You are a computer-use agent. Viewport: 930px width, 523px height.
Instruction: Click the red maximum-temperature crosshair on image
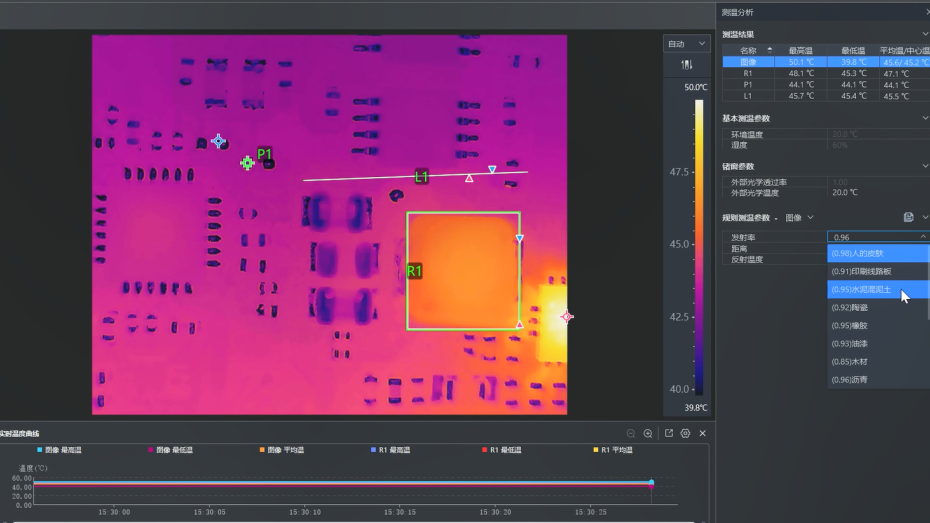566,317
